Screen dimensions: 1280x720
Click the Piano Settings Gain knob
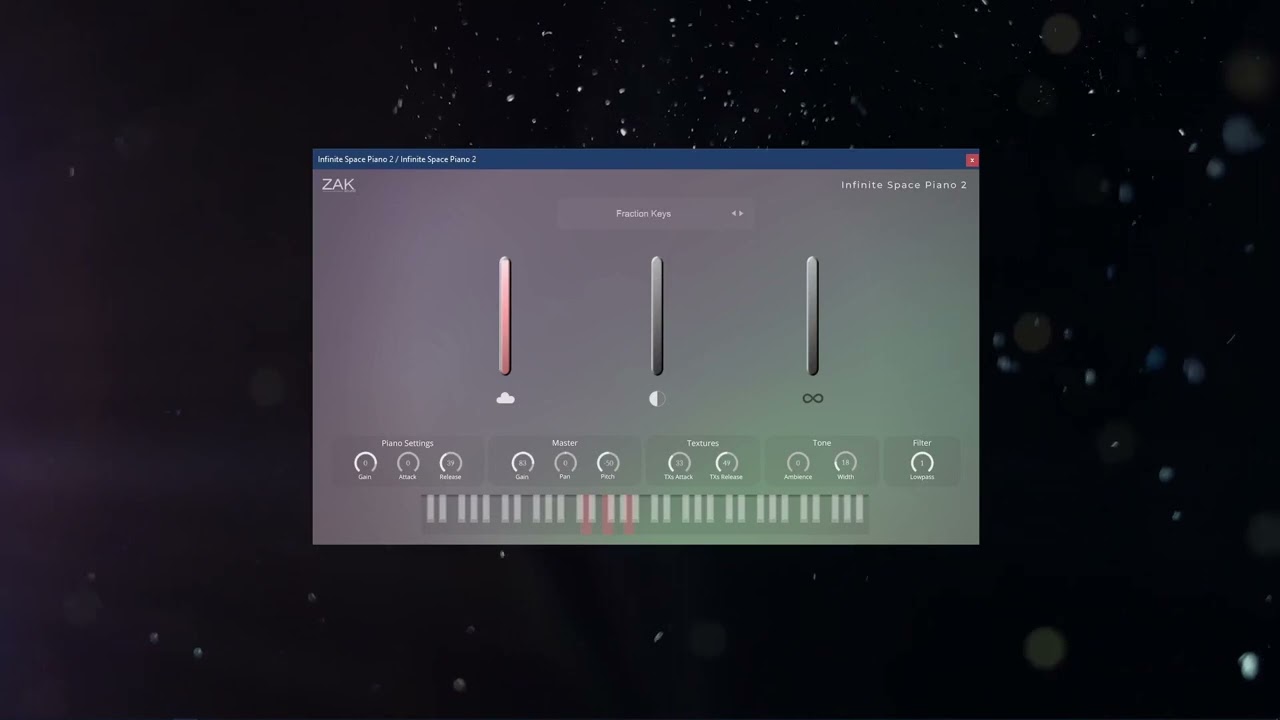tap(365, 462)
